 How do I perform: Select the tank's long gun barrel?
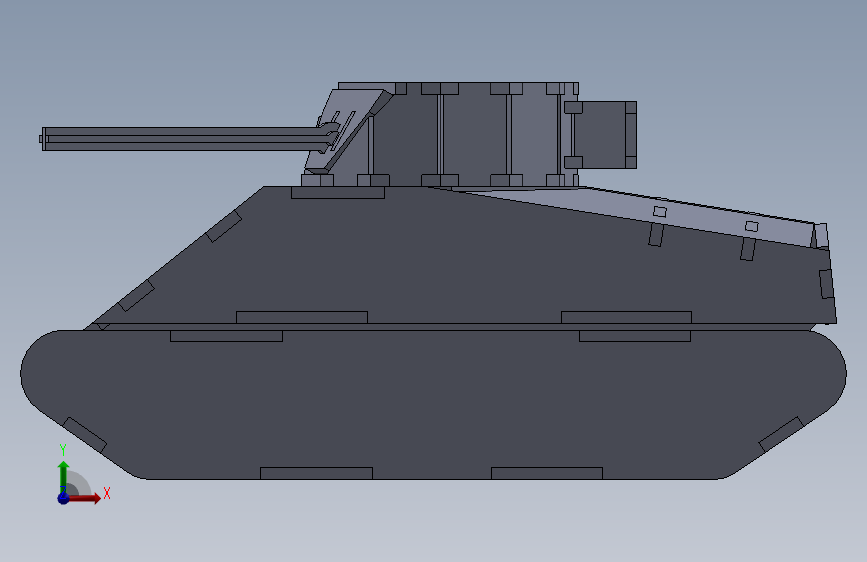[182, 138]
